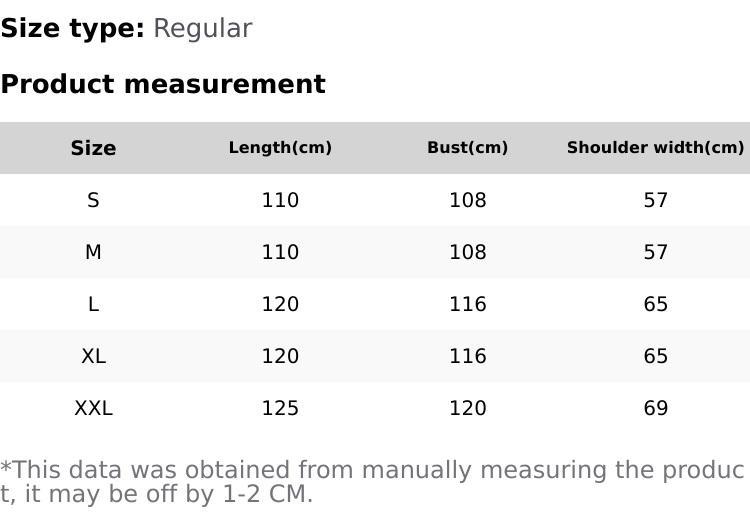Click the shoulder width in the L row
The width and height of the screenshot is (750, 530).
(655, 304)
